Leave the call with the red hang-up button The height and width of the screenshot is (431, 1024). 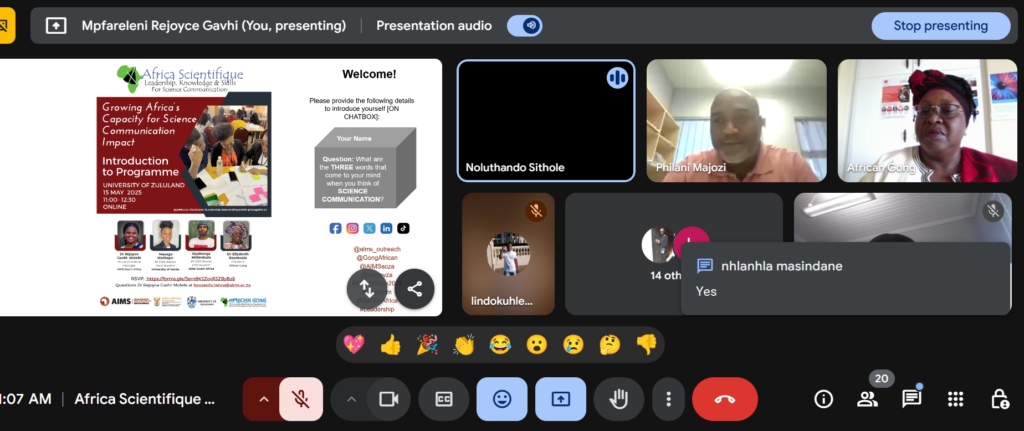[x=725, y=399]
